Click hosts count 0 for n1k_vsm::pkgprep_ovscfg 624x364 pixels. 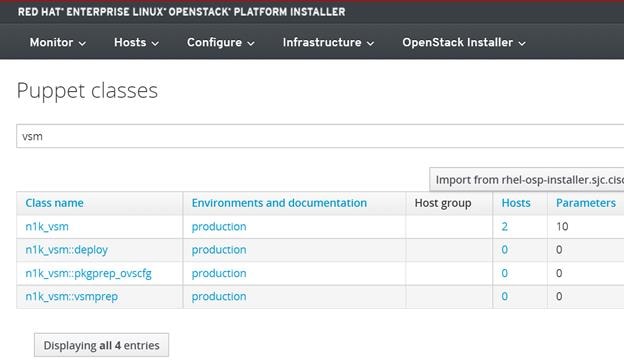(505, 273)
